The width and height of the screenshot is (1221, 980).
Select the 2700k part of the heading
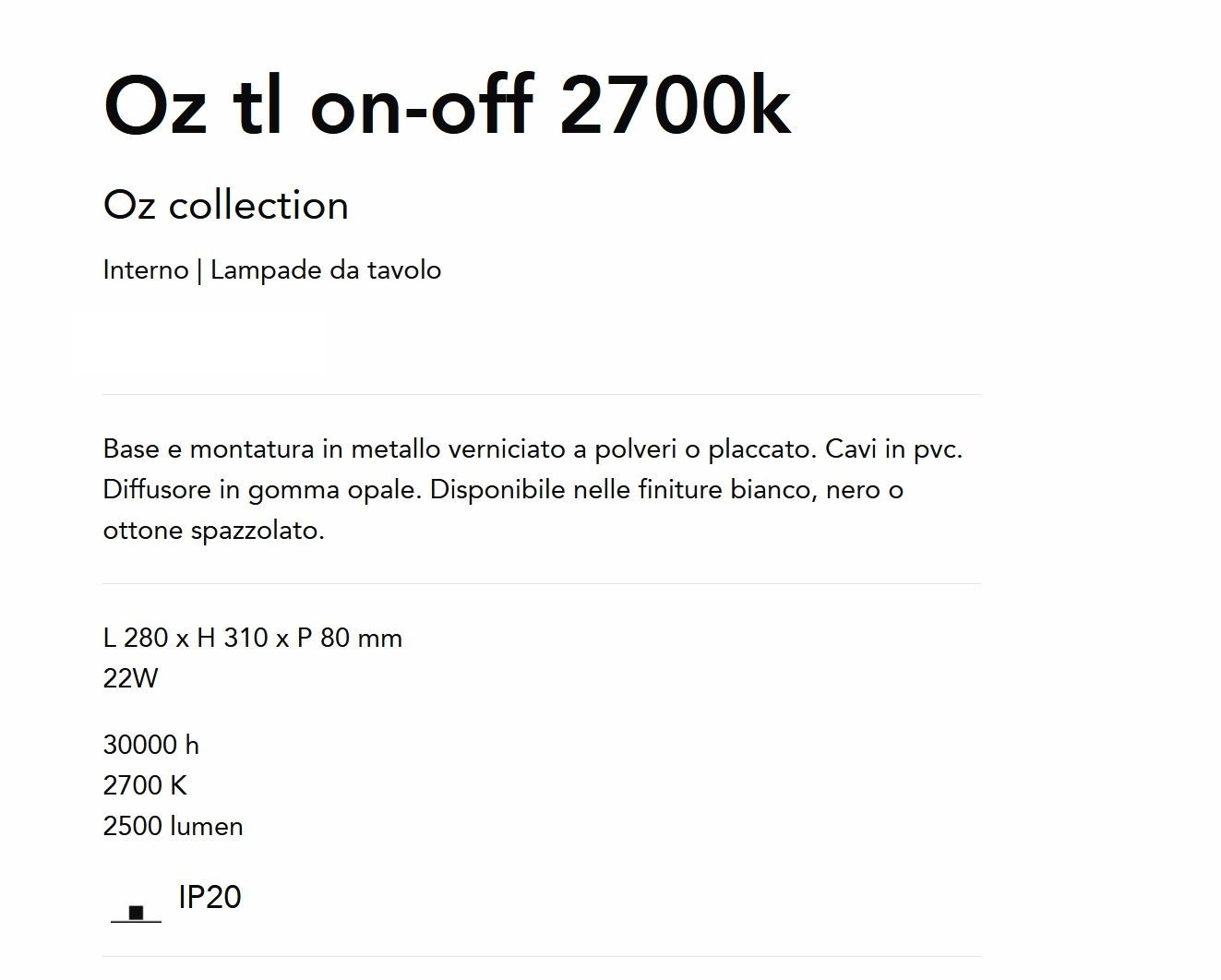[676, 105]
